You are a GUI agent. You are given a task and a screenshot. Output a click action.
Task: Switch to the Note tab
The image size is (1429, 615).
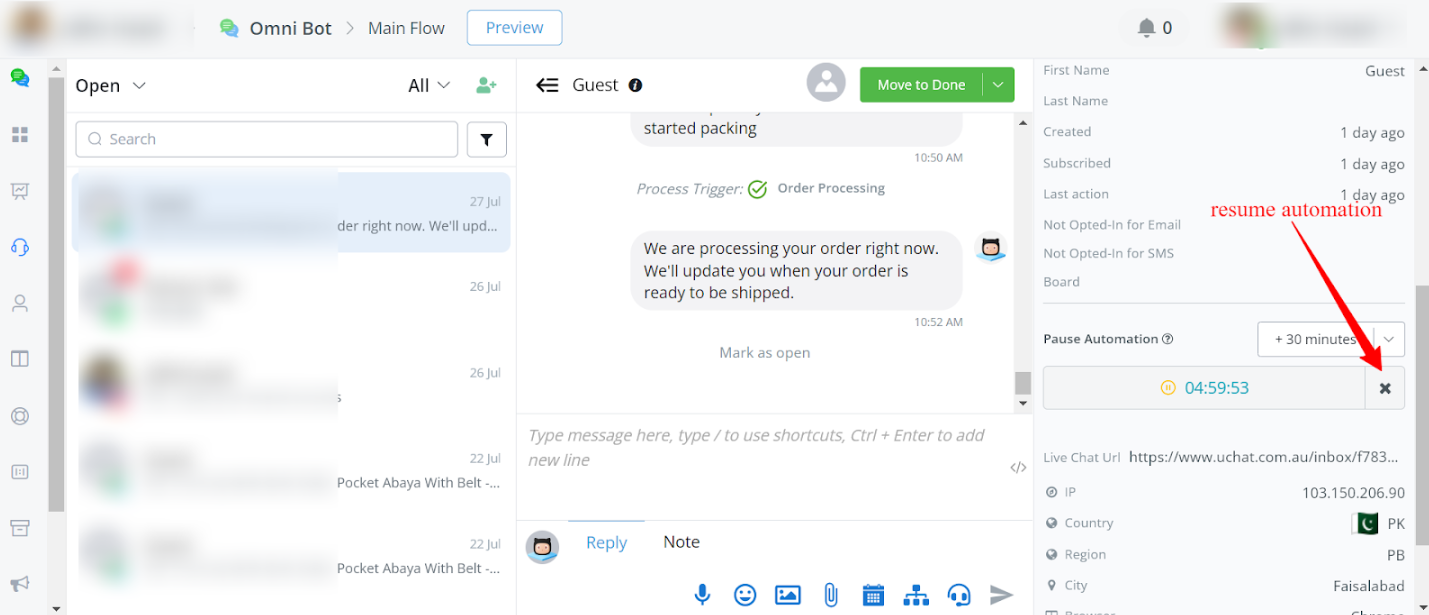pyautogui.click(x=681, y=542)
